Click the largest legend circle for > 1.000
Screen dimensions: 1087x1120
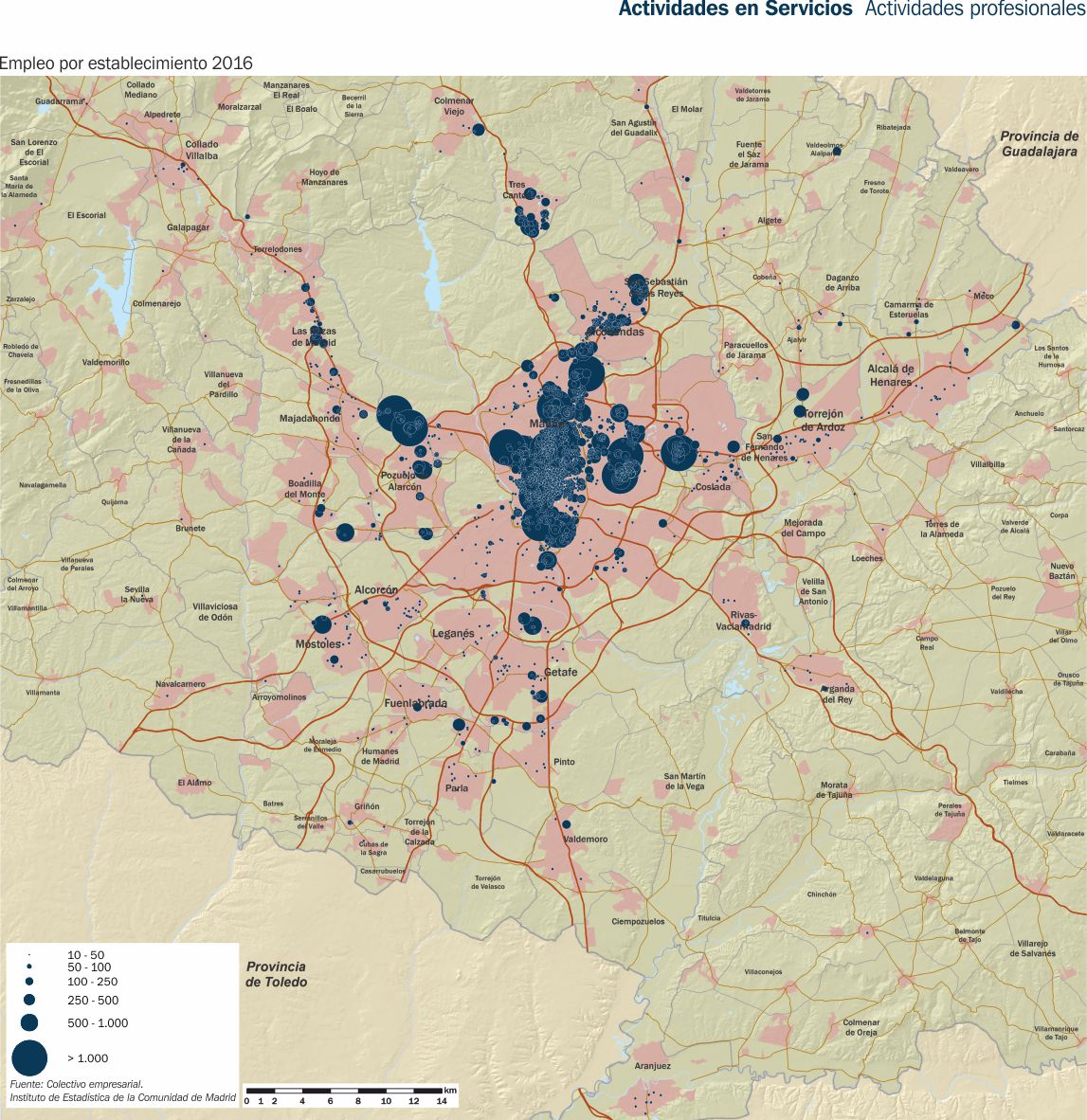pos(29,1057)
